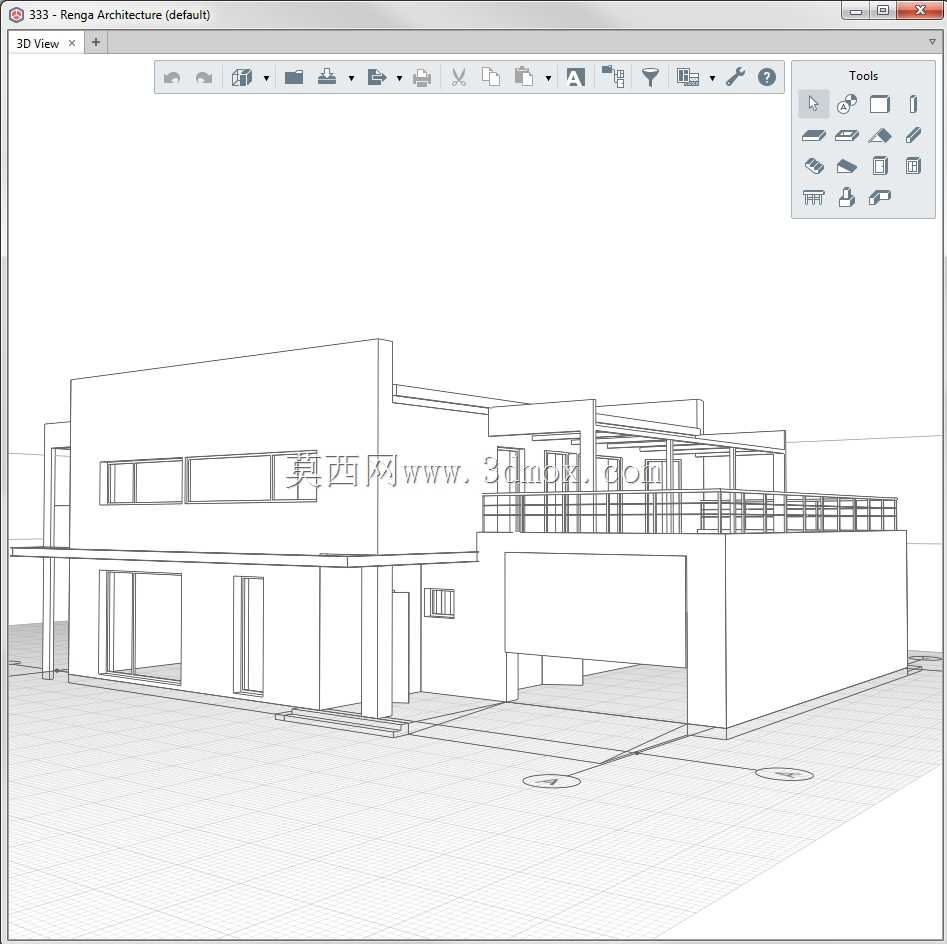Open Help with the question mark icon
This screenshot has height=944, width=947.
point(766,77)
